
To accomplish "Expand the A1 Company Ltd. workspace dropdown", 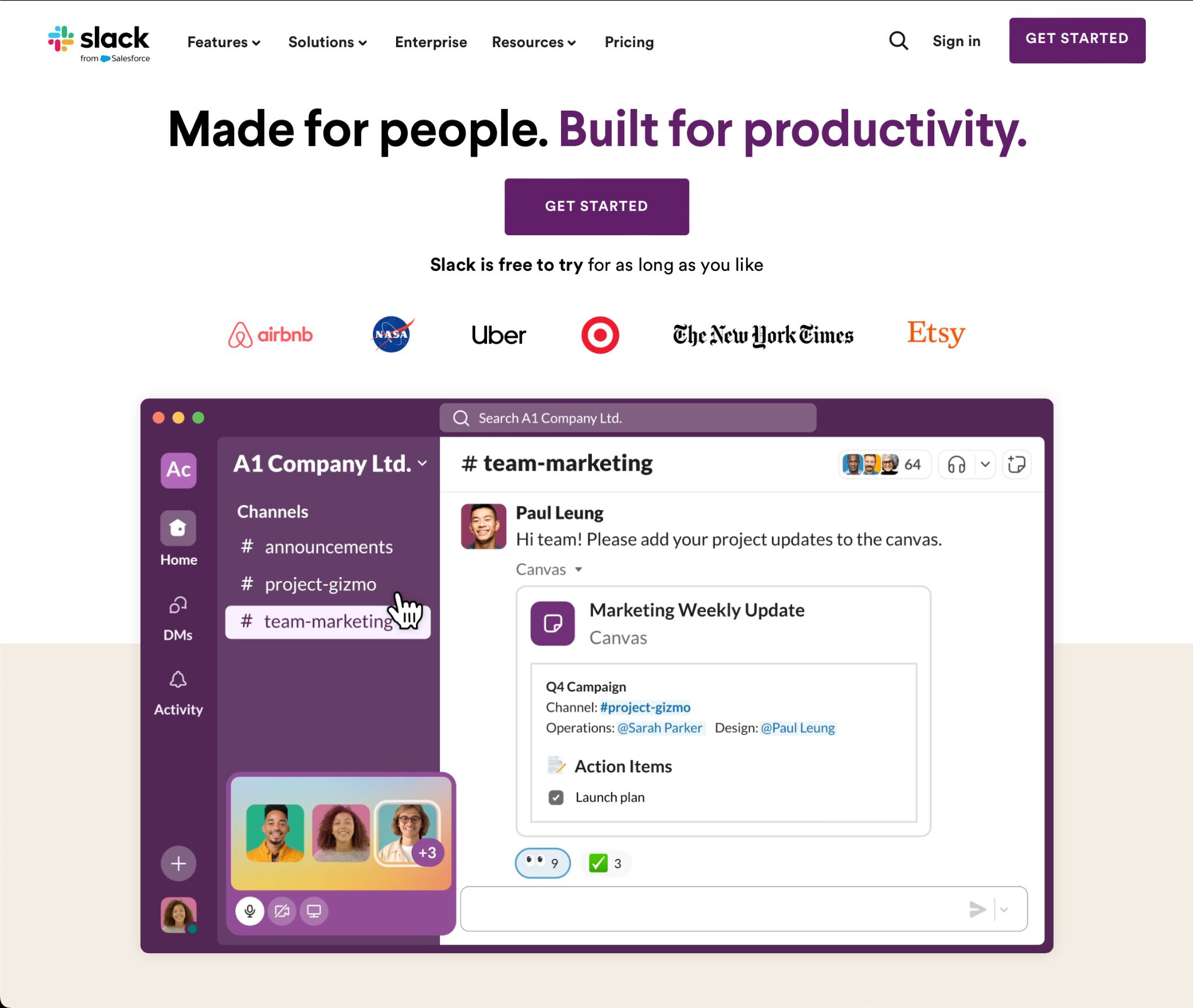I will click(425, 463).
